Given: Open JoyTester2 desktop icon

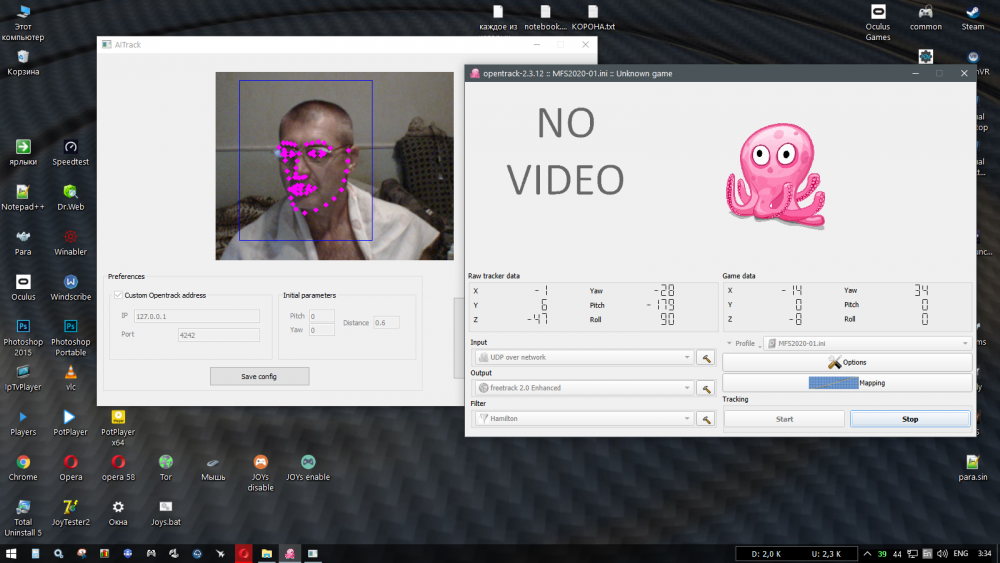Looking at the screenshot, I should click(70, 513).
